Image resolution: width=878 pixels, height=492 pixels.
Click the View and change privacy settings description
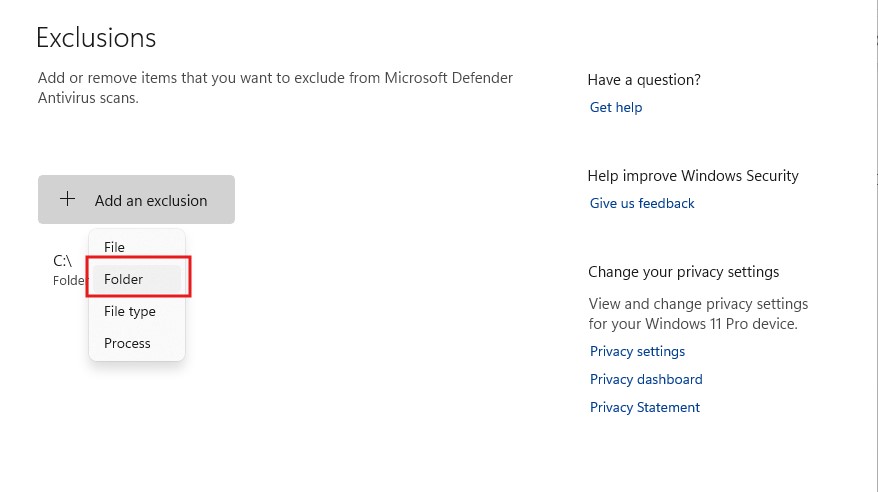pos(698,314)
